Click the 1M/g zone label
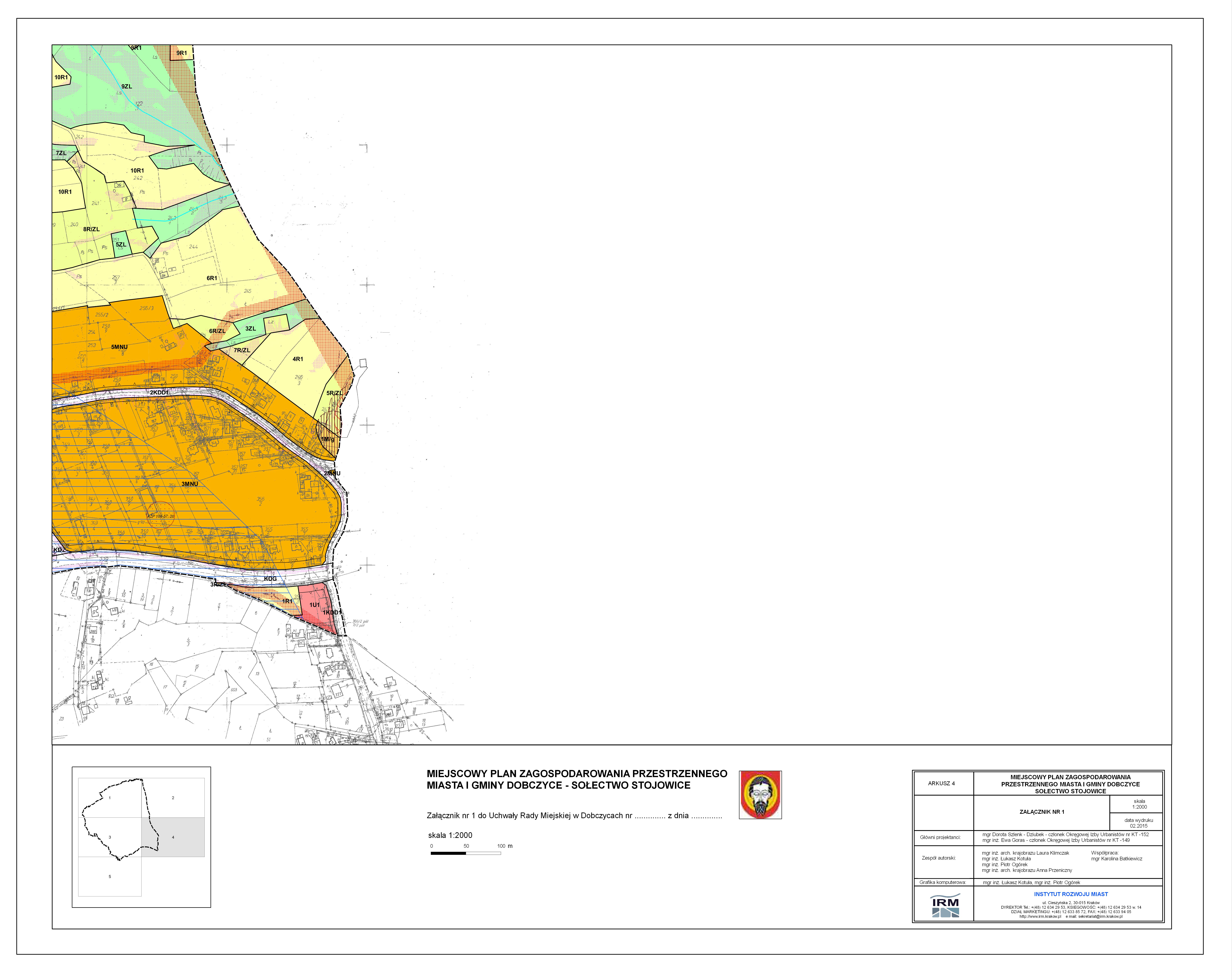 click(328, 439)
